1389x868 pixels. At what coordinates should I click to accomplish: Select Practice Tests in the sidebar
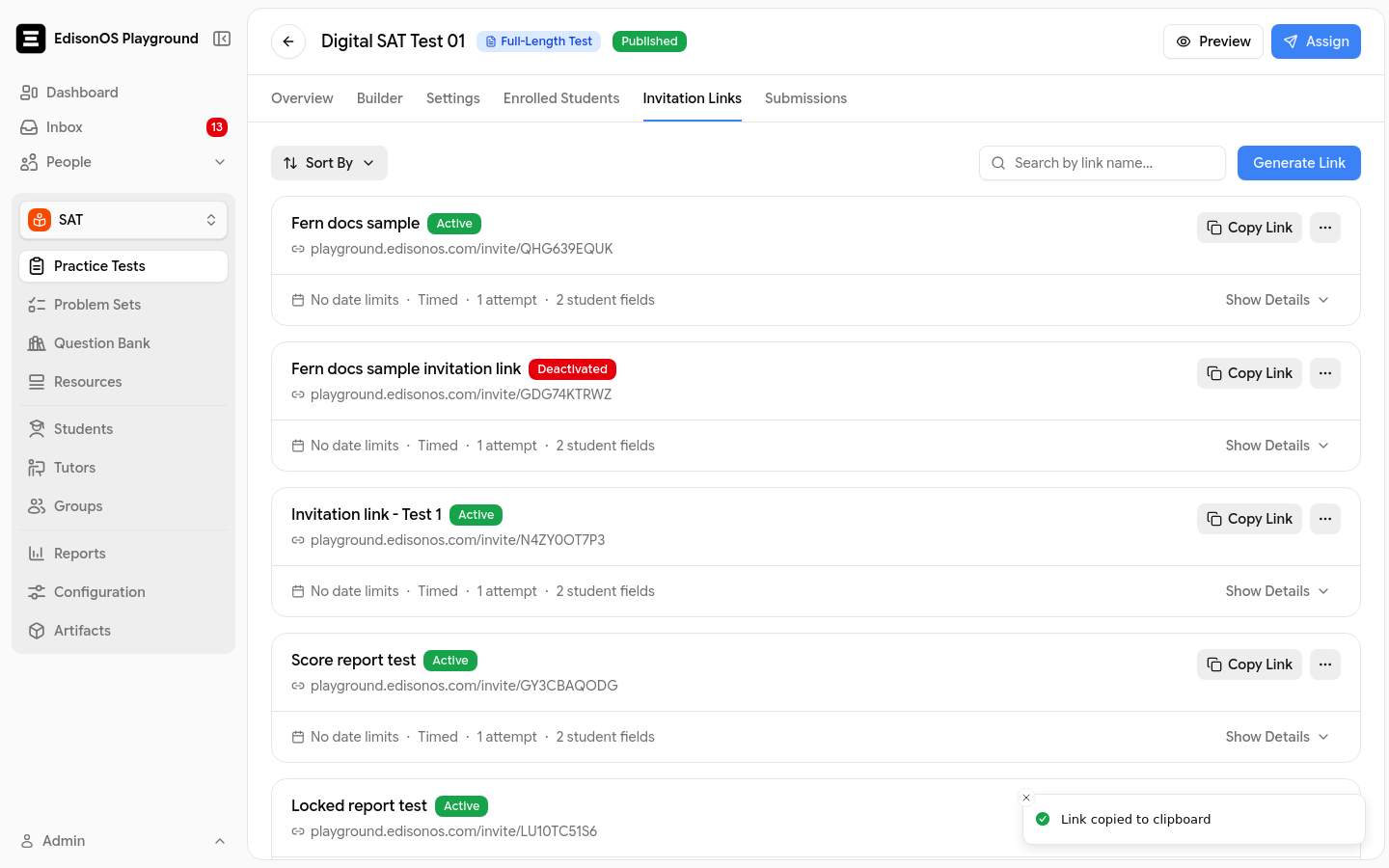click(x=123, y=266)
